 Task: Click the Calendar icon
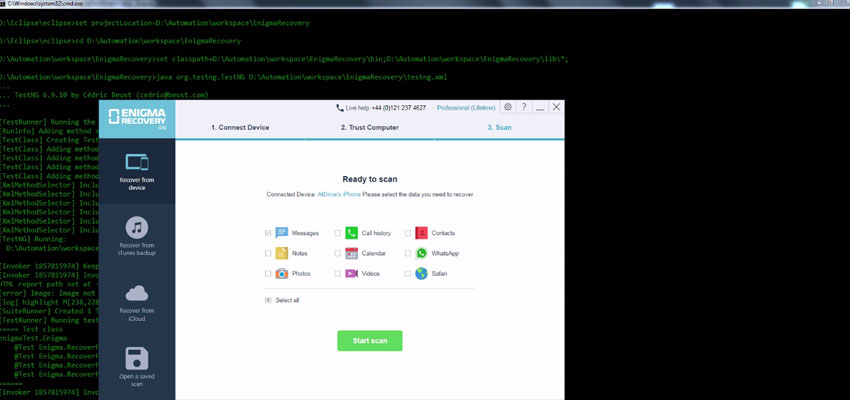(x=351, y=253)
